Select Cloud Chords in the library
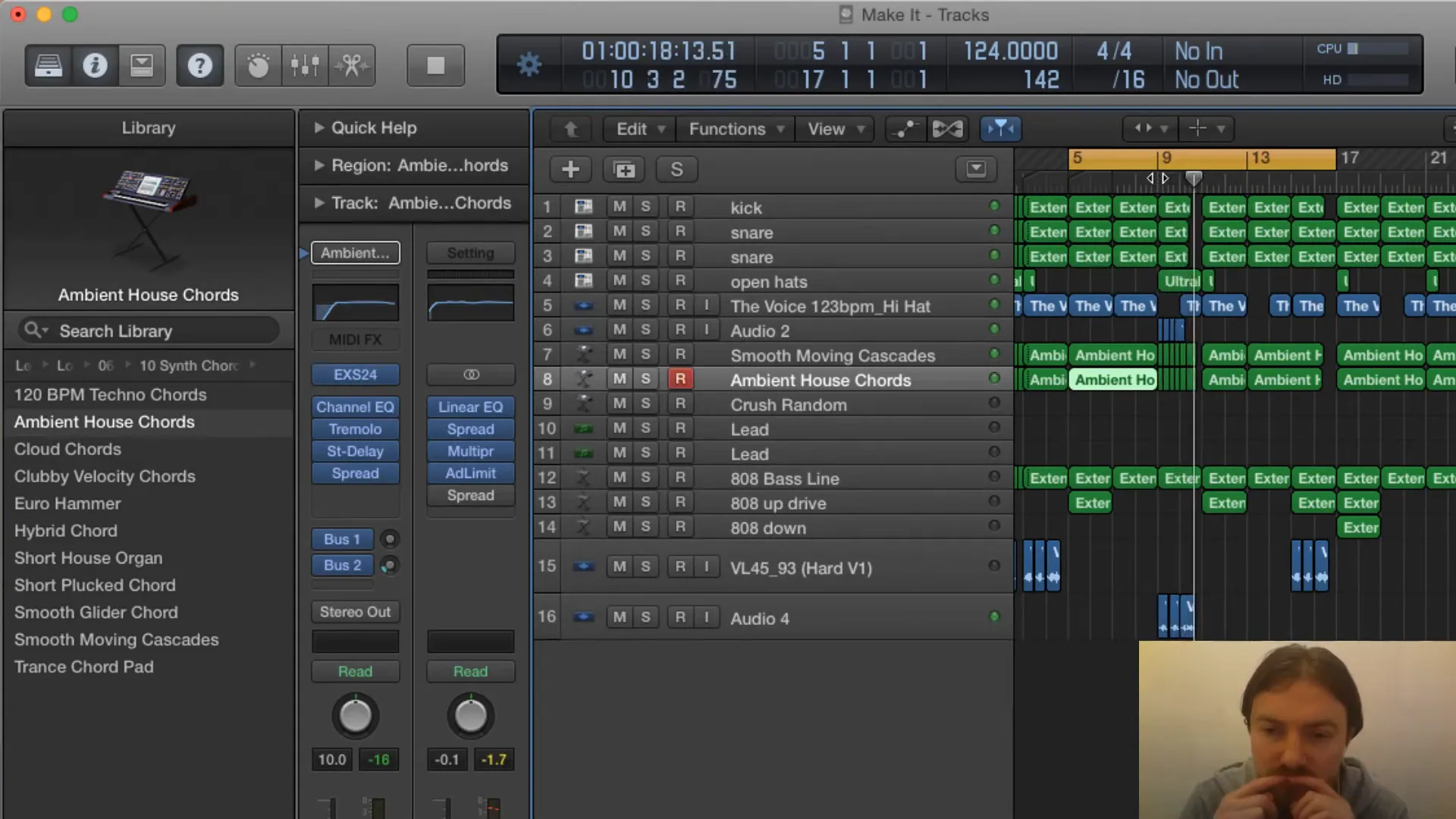 pos(67,449)
